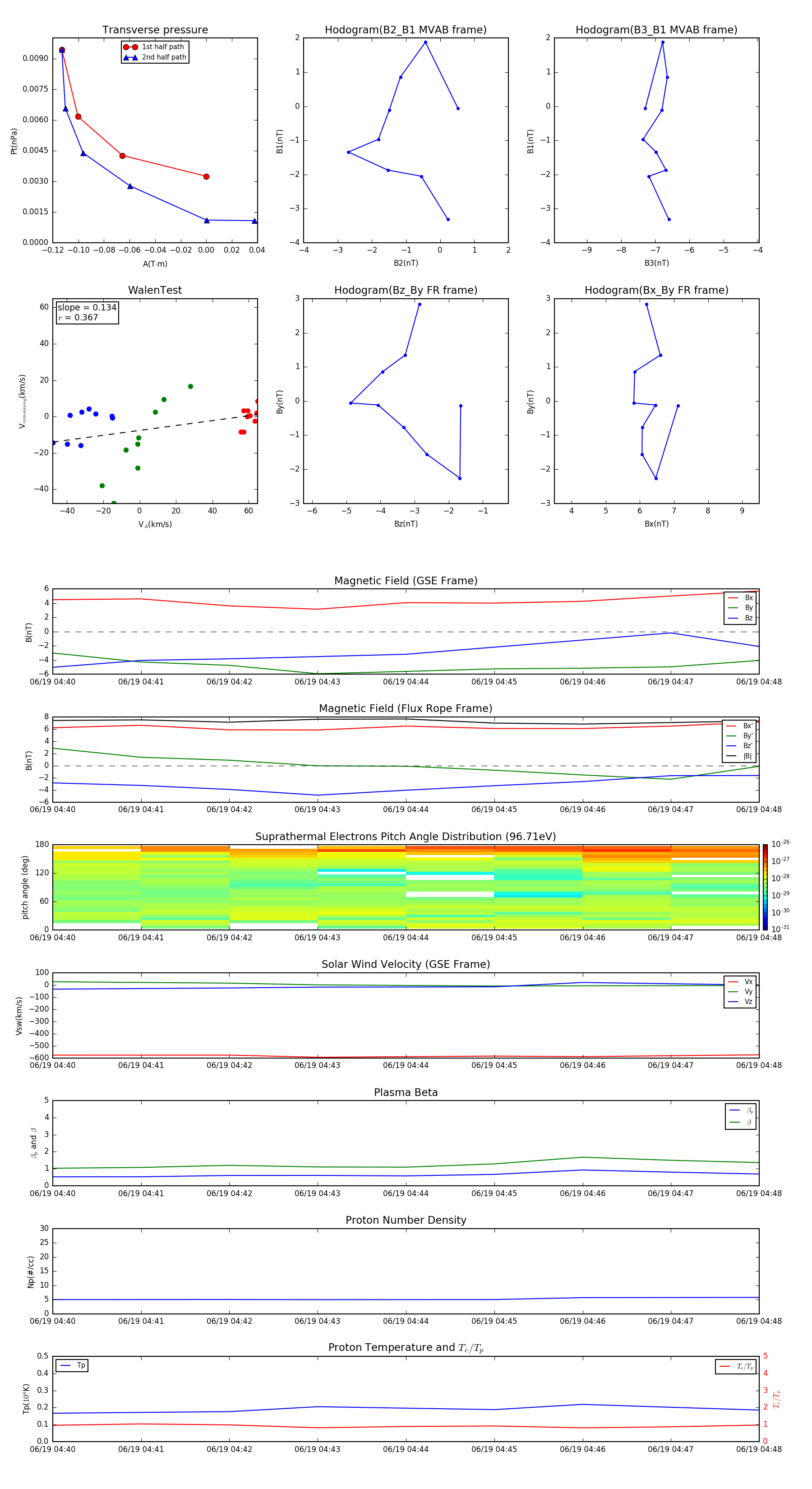Screen dimensions: 812x1489
Task: Click the 'Bz(nT)' x-axis label
Action: (406, 524)
